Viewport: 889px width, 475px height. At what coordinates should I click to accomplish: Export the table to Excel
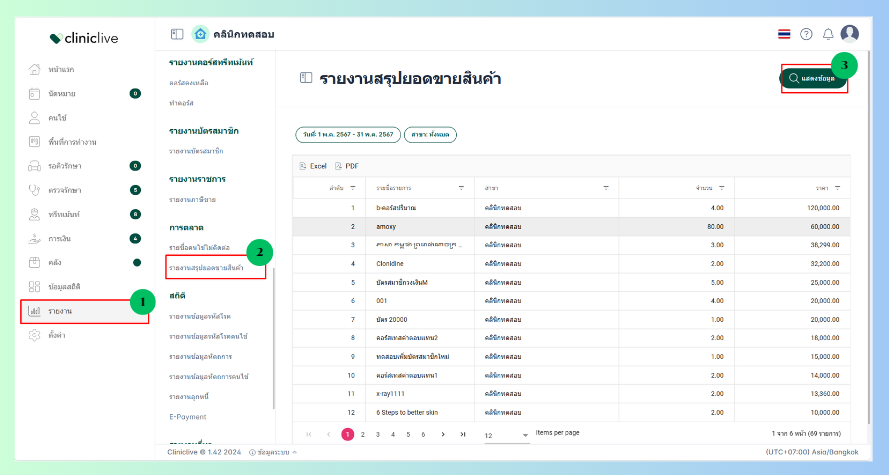[313, 166]
